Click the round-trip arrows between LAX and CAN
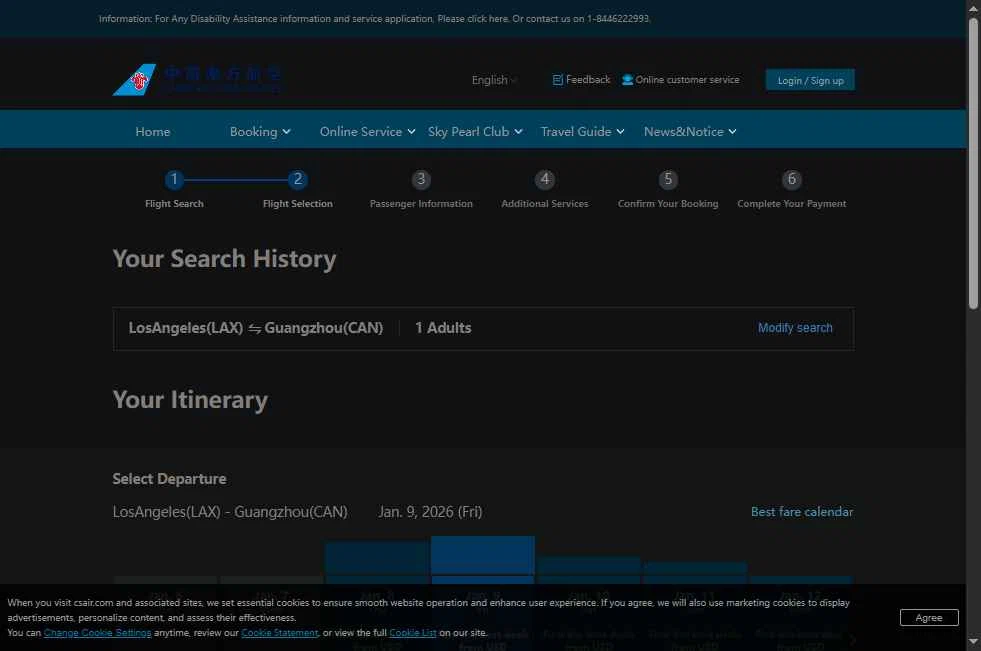The image size is (981, 651). (254, 328)
